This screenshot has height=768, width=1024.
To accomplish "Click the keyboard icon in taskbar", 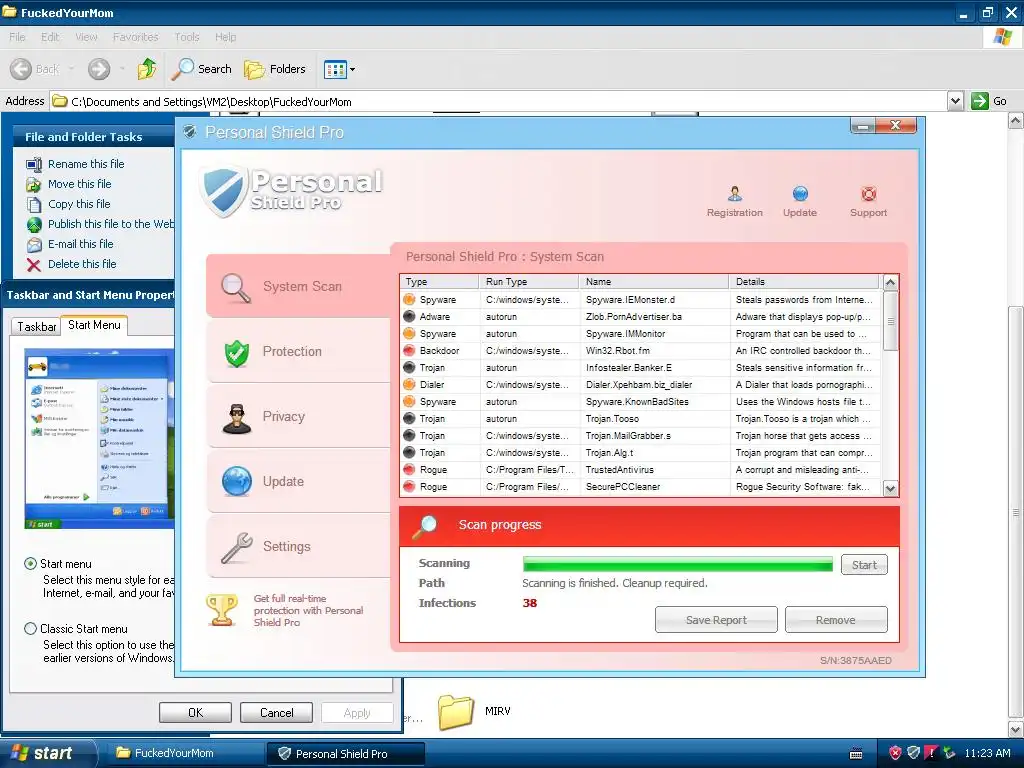I will click(856, 754).
